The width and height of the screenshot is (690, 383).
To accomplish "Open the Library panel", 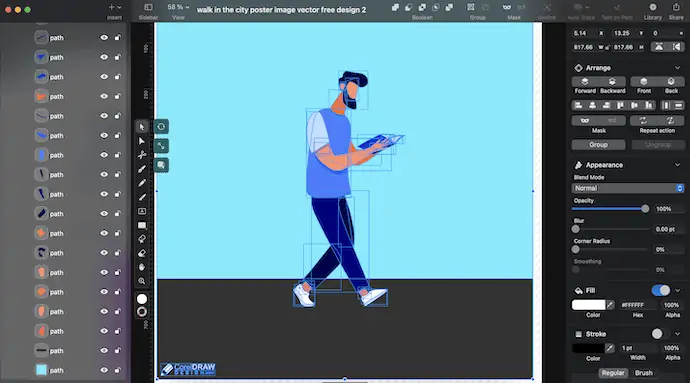I will [x=653, y=11].
